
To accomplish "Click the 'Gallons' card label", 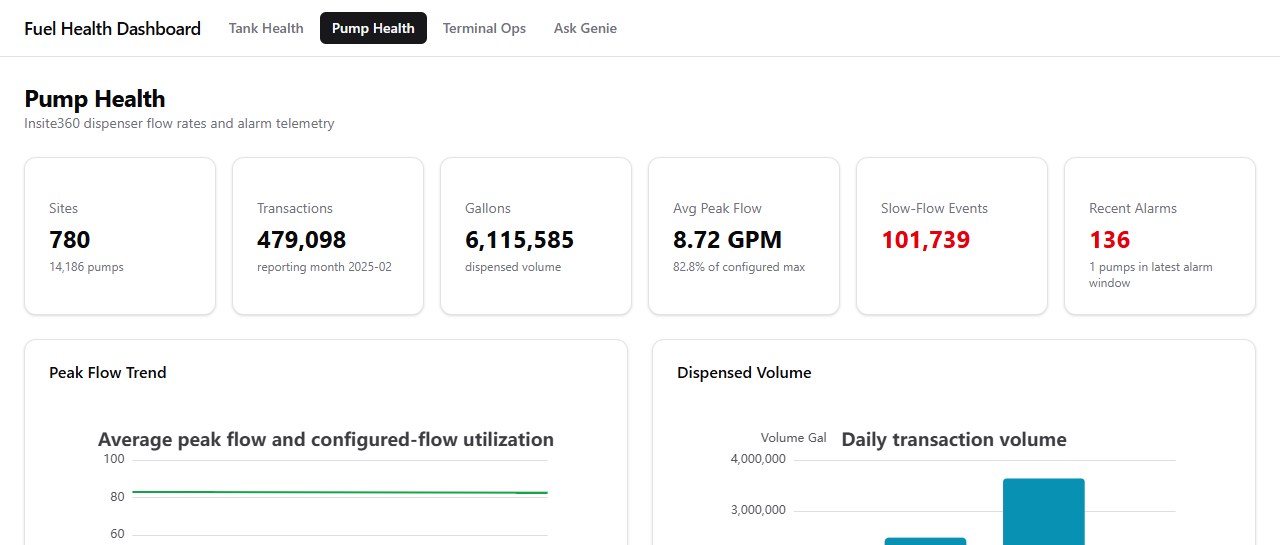I will click(488, 209).
